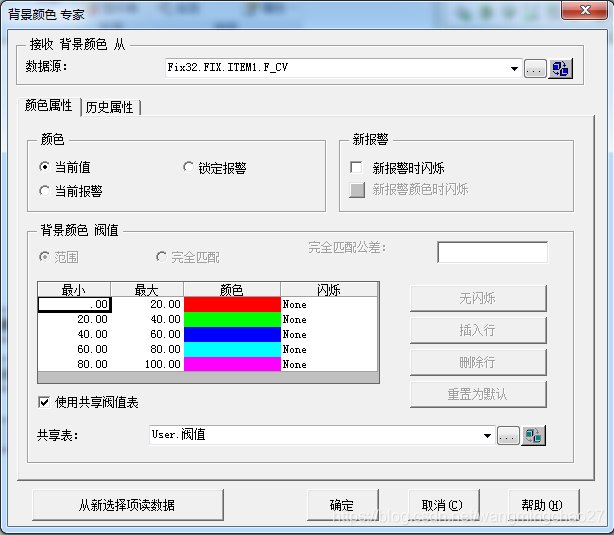This screenshot has height=535, width=614.
Task: Click the magenta color swatch row
Action: pyautogui.click(x=232, y=364)
